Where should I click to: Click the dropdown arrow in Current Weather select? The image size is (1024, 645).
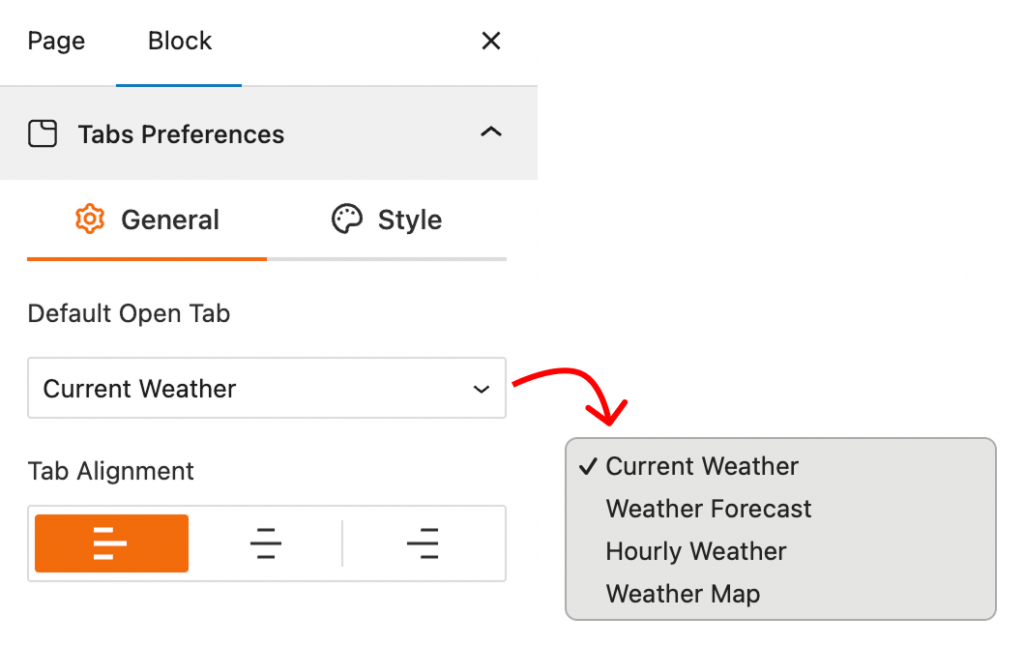(x=481, y=389)
